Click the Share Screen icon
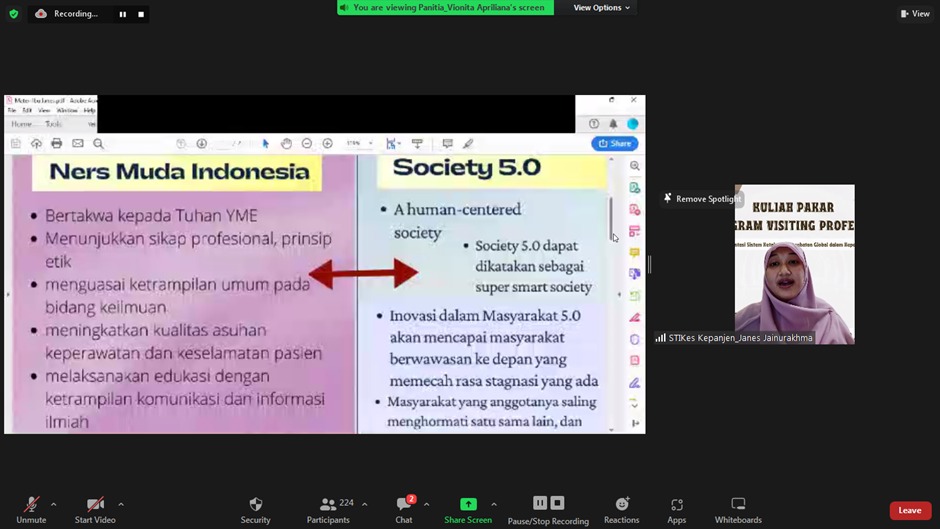Image resolution: width=940 pixels, height=529 pixels. [467, 504]
